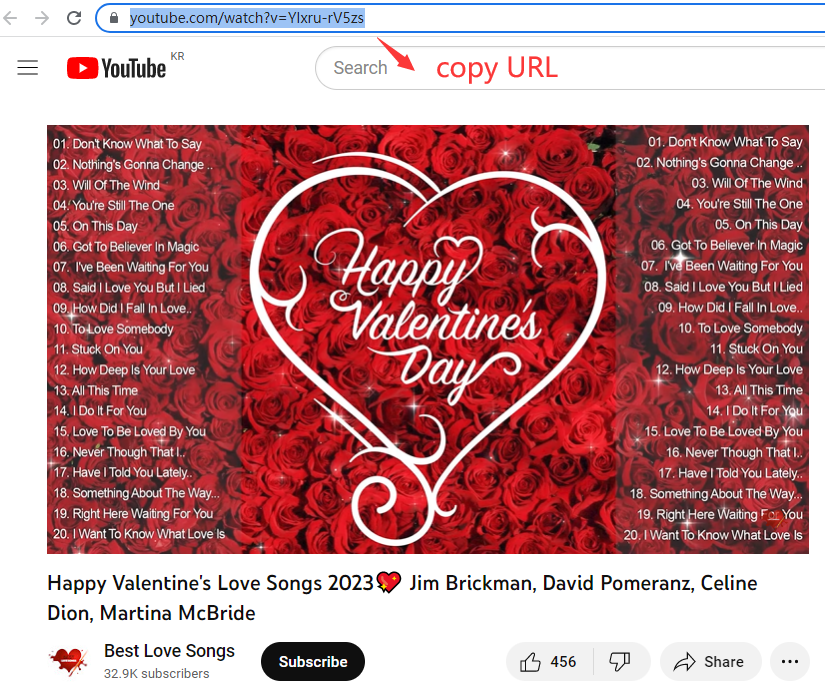This screenshot has width=825, height=690.
Task: Click the padlock icon in address bar
Action: pos(114,18)
